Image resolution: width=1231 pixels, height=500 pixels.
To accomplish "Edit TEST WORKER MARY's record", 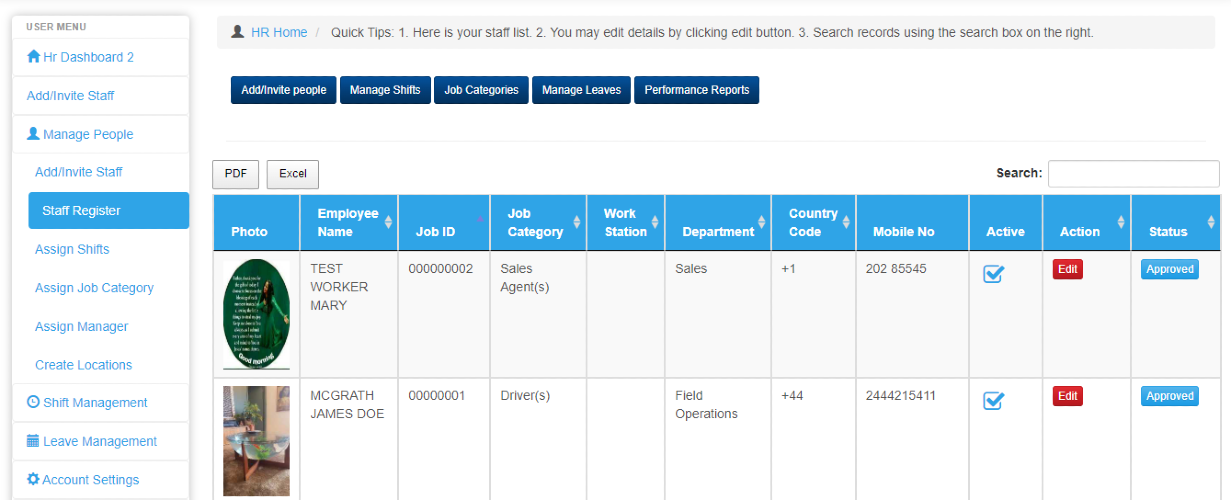I will coord(1068,269).
